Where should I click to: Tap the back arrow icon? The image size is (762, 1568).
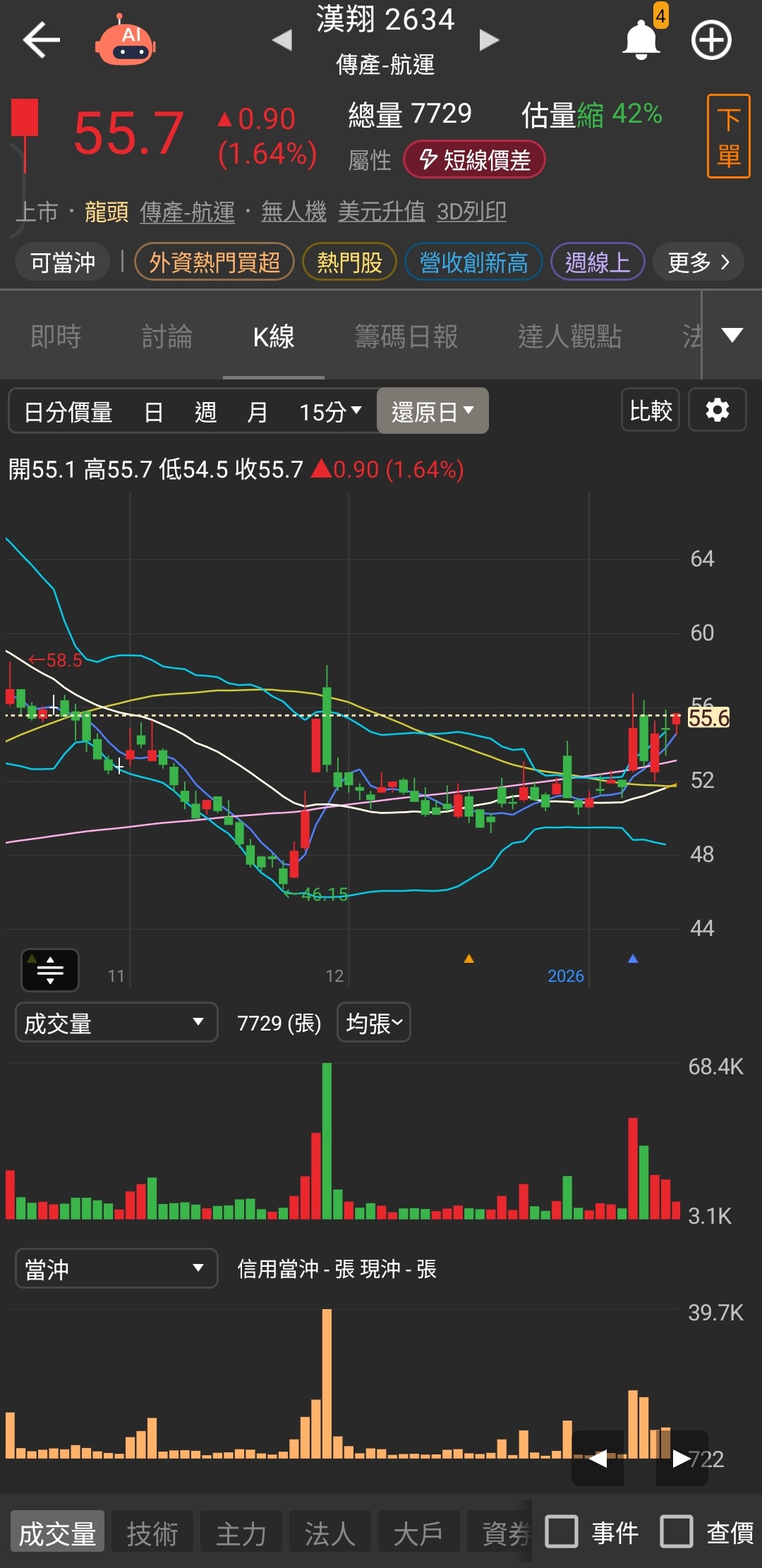[41, 40]
